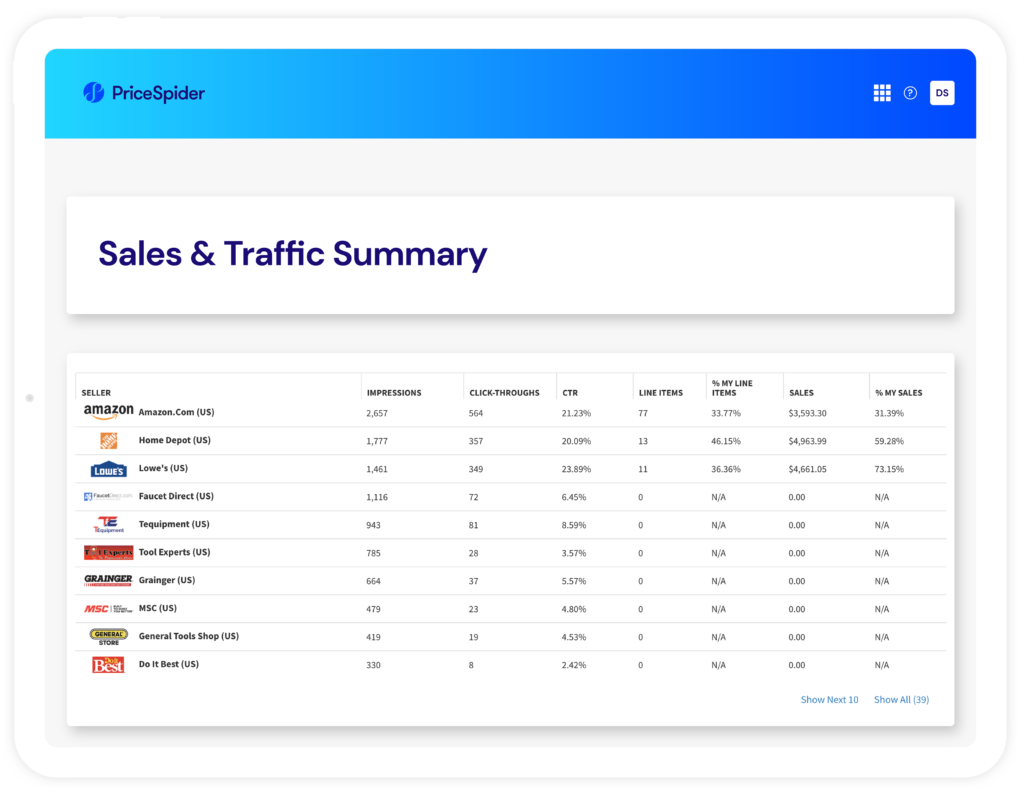1024x800 pixels.
Task: Click the Tequipment seller logo
Action: point(108,524)
